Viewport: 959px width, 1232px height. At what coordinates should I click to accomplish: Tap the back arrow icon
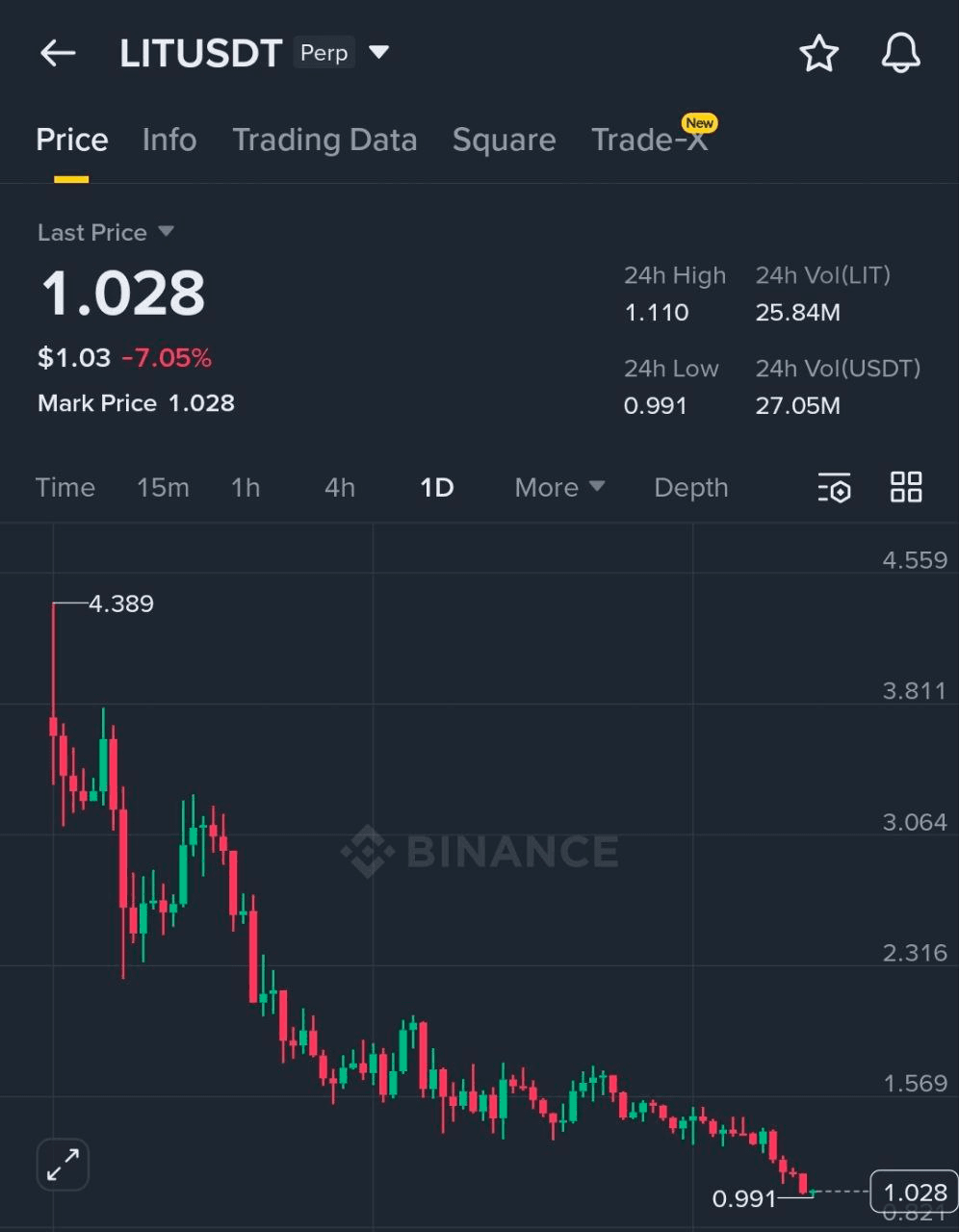[58, 54]
